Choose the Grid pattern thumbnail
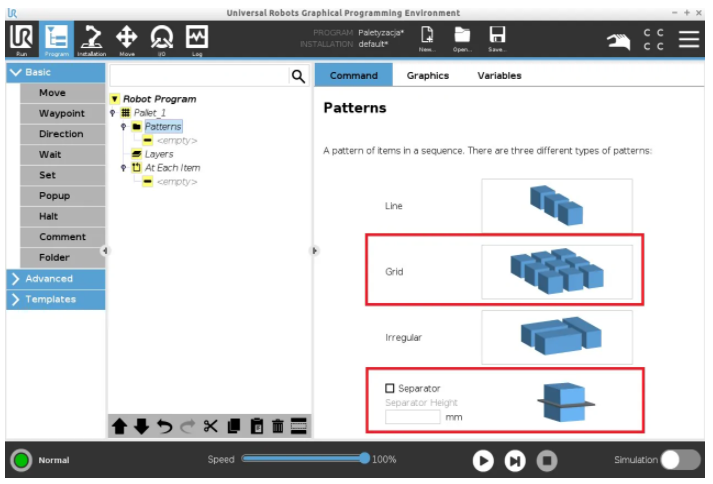Image resolution: width=713 pixels, height=484 pixels. (557, 272)
